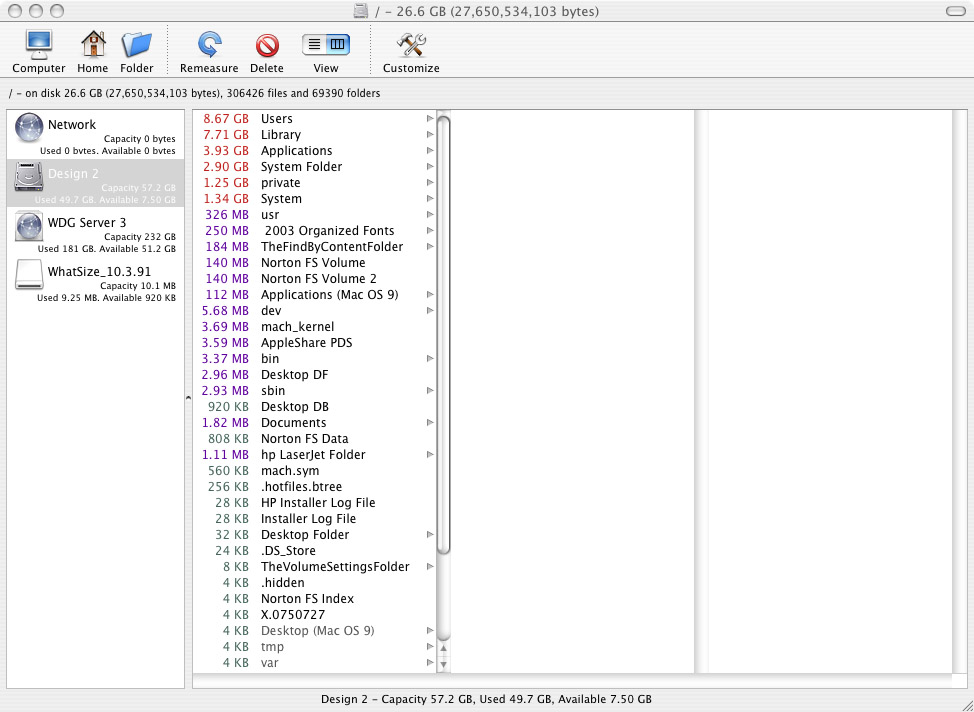Click the drive proxy icon in title bar
Screen dimensions: 974x712
(361, 11)
